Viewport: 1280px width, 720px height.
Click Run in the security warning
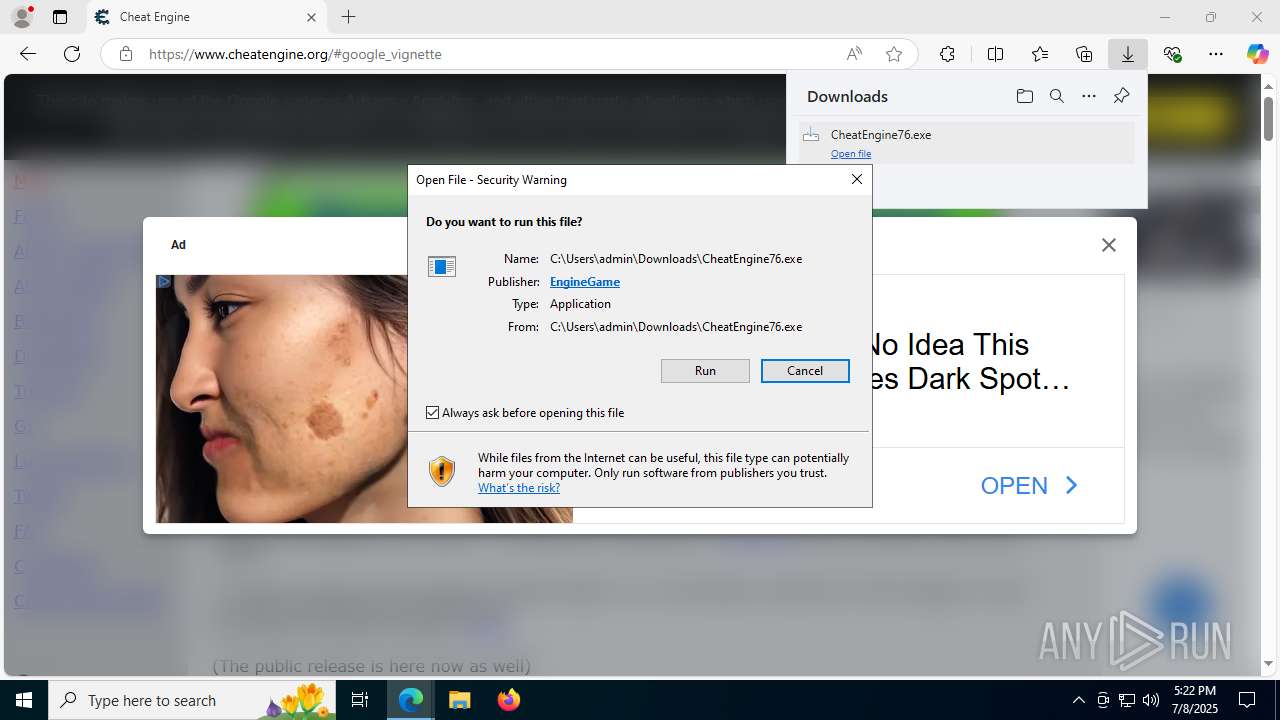point(705,371)
